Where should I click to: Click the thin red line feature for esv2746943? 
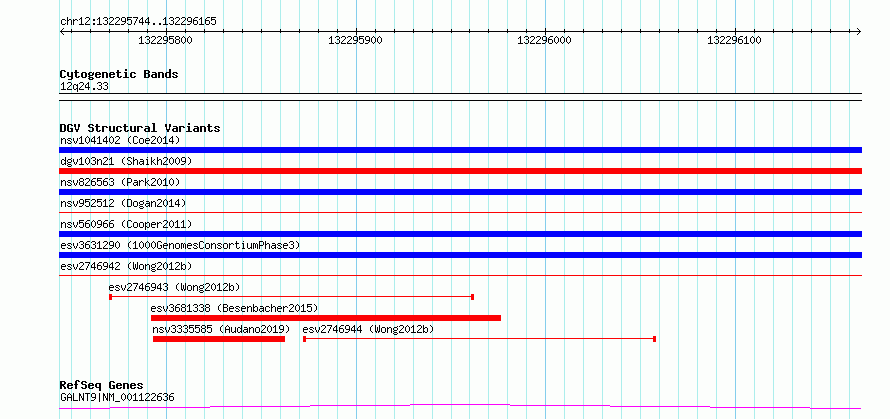[291, 297]
